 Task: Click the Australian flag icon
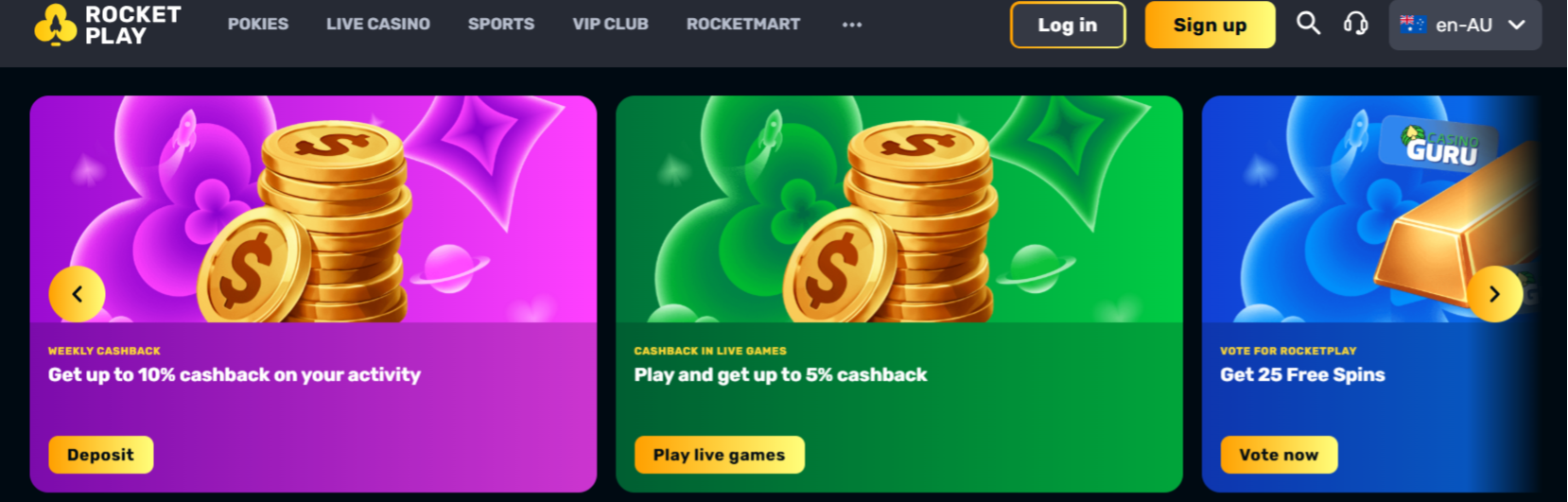pyautogui.click(x=1412, y=25)
